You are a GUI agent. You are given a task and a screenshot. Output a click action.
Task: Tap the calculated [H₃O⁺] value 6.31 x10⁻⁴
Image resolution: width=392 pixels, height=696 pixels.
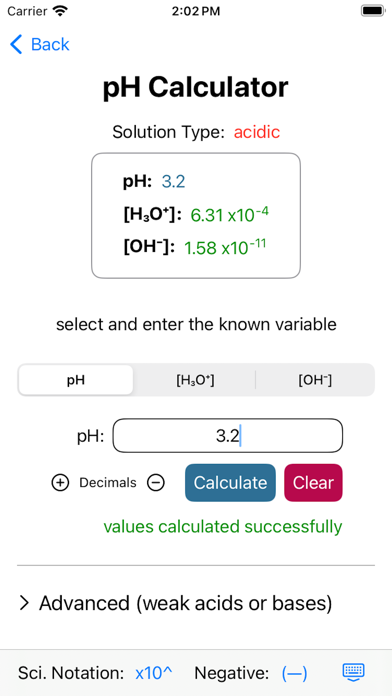coord(230,214)
